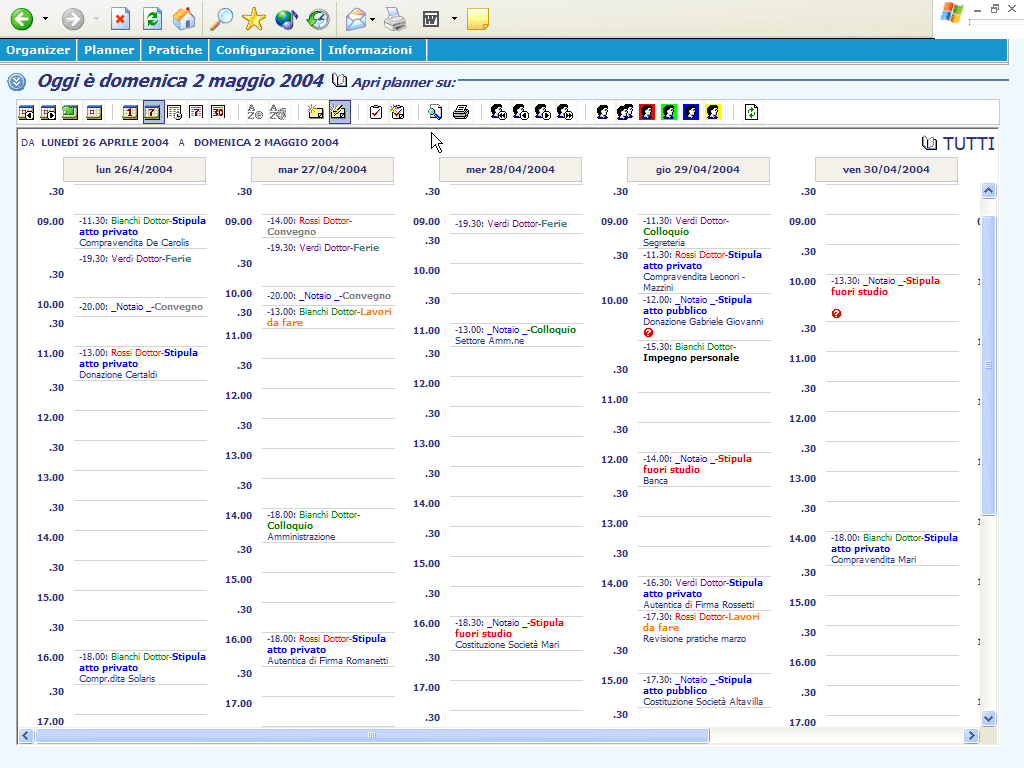
Task: Expand the Mail dropdown arrow
Action: (372, 19)
